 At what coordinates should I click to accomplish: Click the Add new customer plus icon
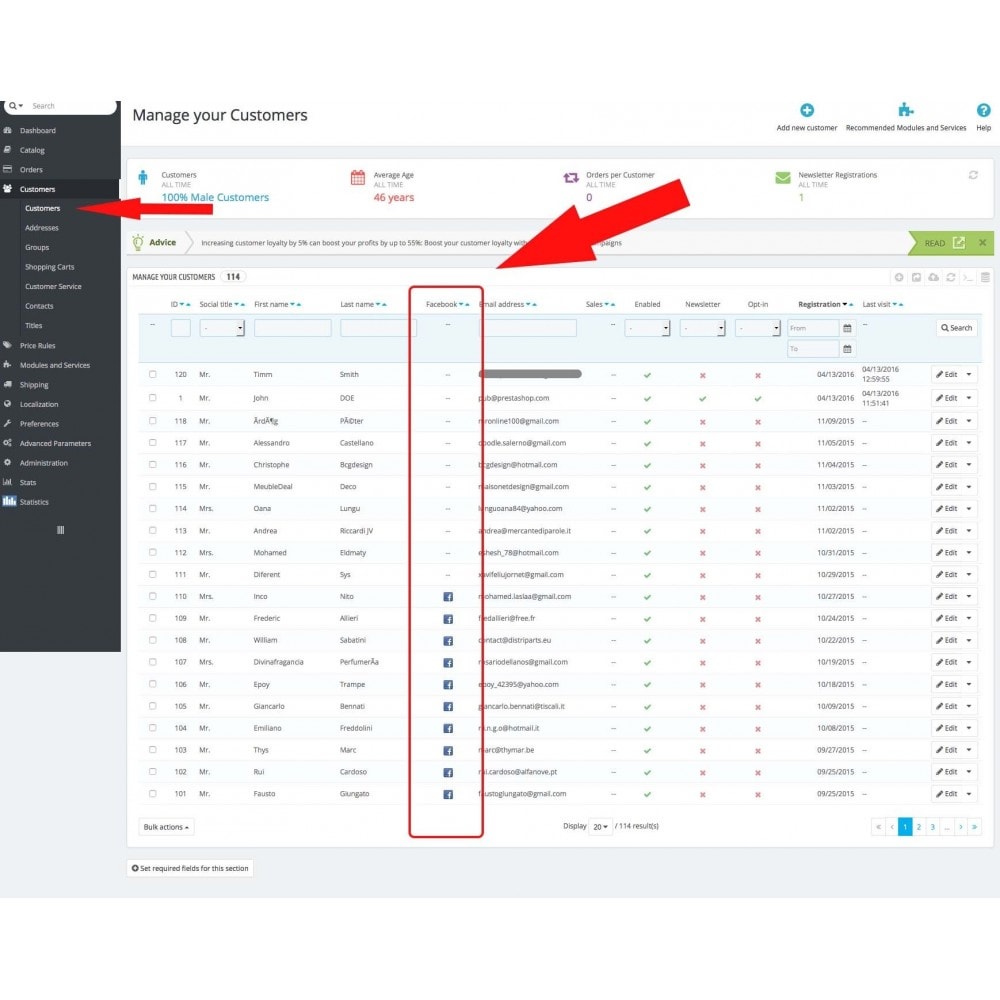[807, 110]
